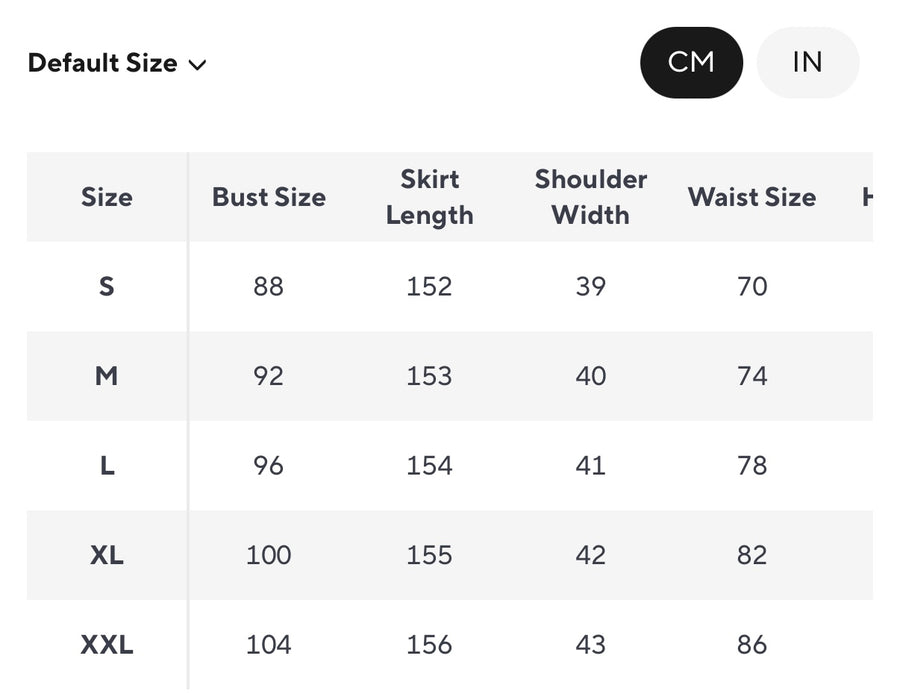The image size is (900, 694).
Task: Click the Bust Size column header
Action: pos(268,197)
